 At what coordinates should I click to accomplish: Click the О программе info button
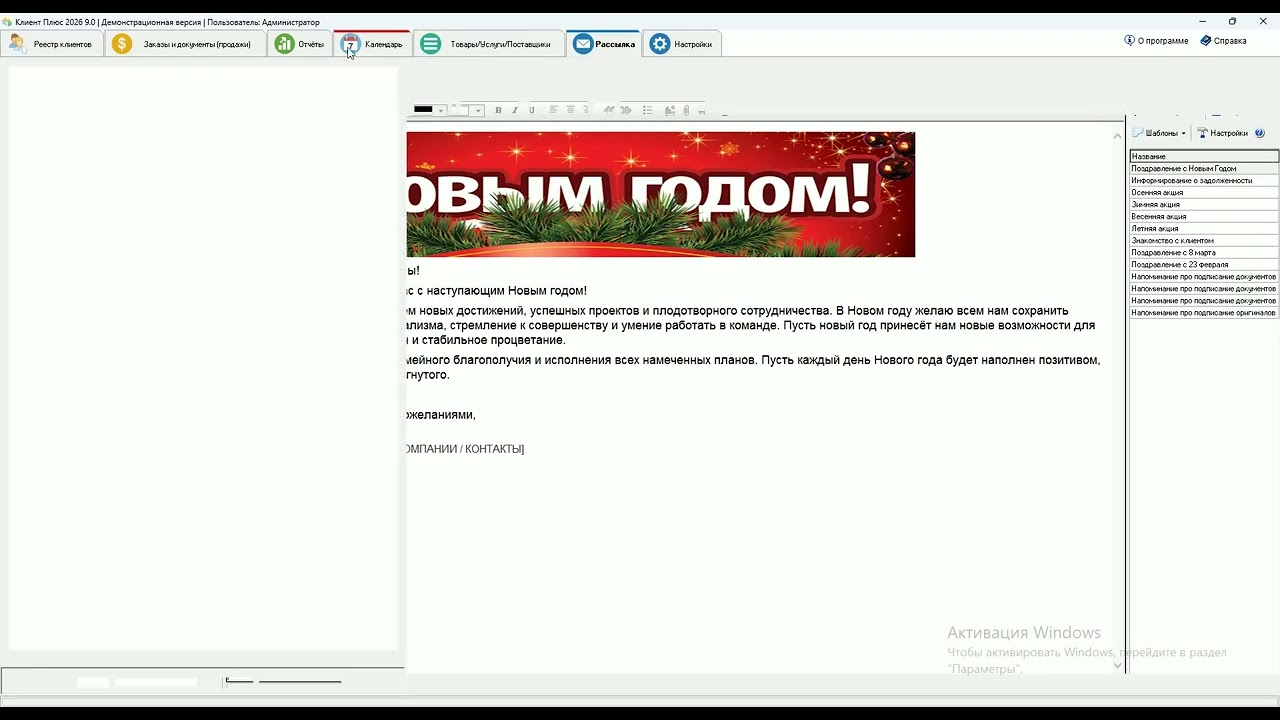pyautogui.click(x=1156, y=41)
